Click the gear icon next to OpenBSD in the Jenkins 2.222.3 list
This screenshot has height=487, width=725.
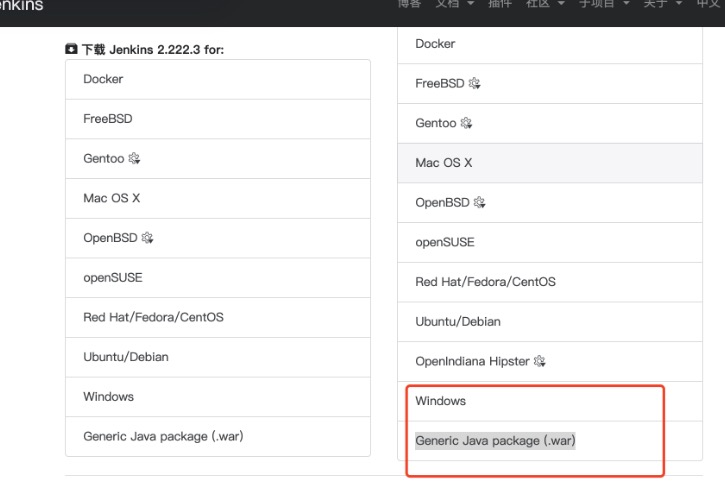tap(147, 238)
